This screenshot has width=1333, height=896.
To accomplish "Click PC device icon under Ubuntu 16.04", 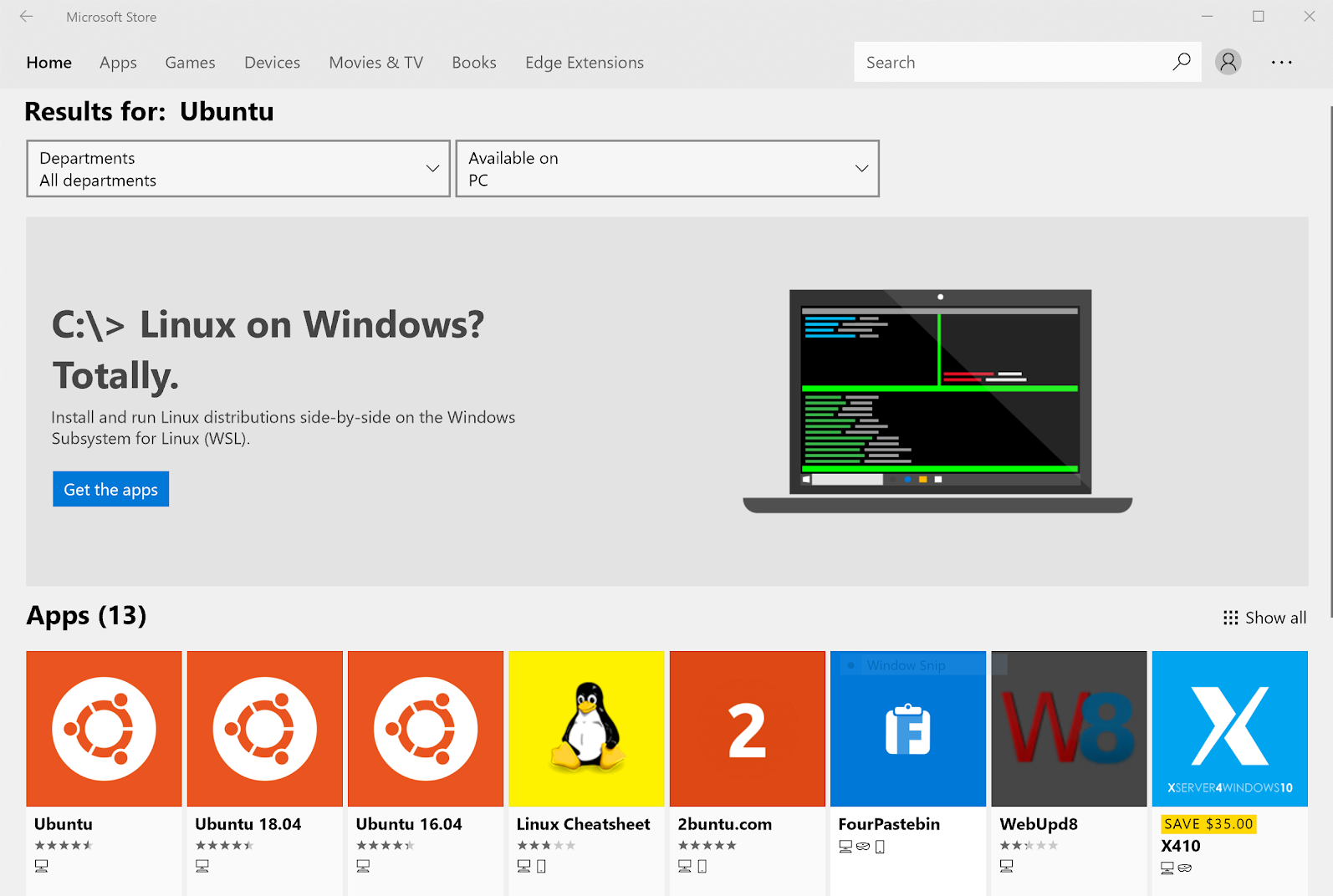I will tap(363, 866).
